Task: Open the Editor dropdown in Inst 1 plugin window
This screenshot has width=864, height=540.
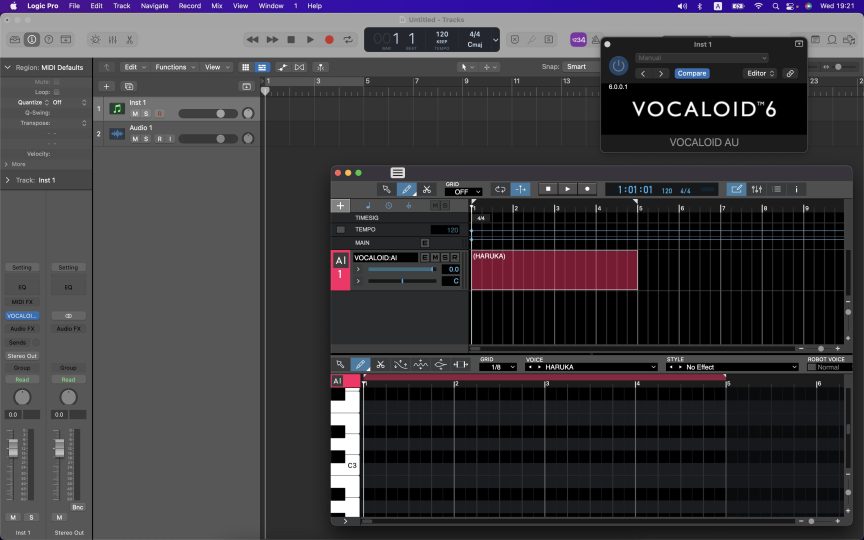Action: tap(760, 73)
